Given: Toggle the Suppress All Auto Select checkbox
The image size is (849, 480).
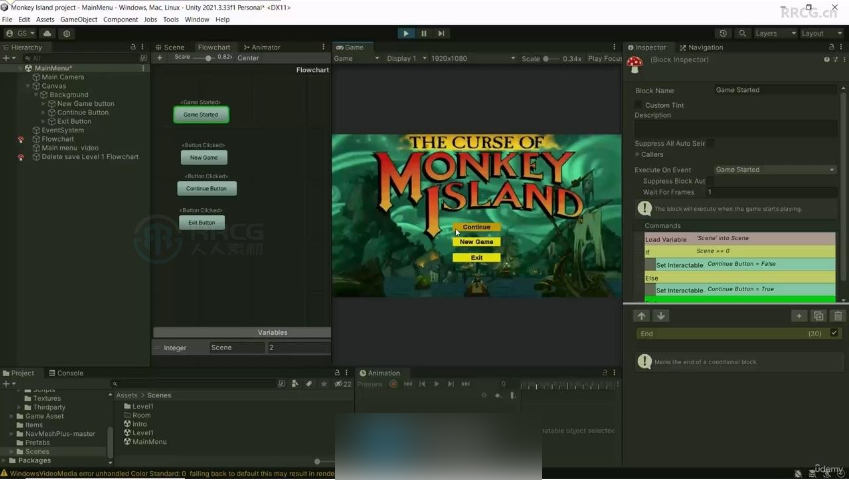Looking at the screenshot, I should [x=710, y=143].
